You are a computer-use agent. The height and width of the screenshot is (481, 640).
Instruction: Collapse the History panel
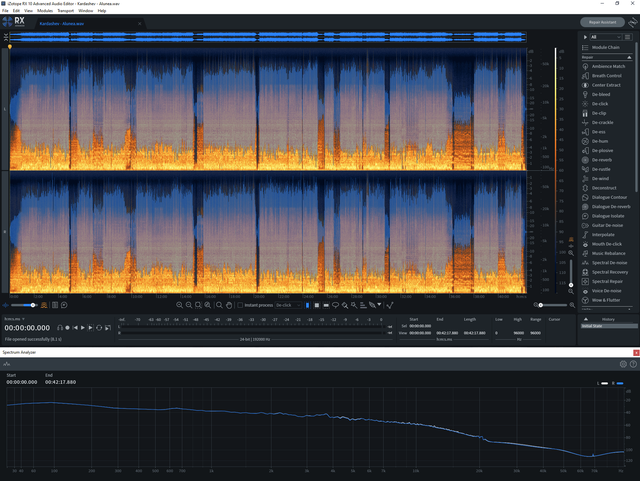[x=586, y=319]
